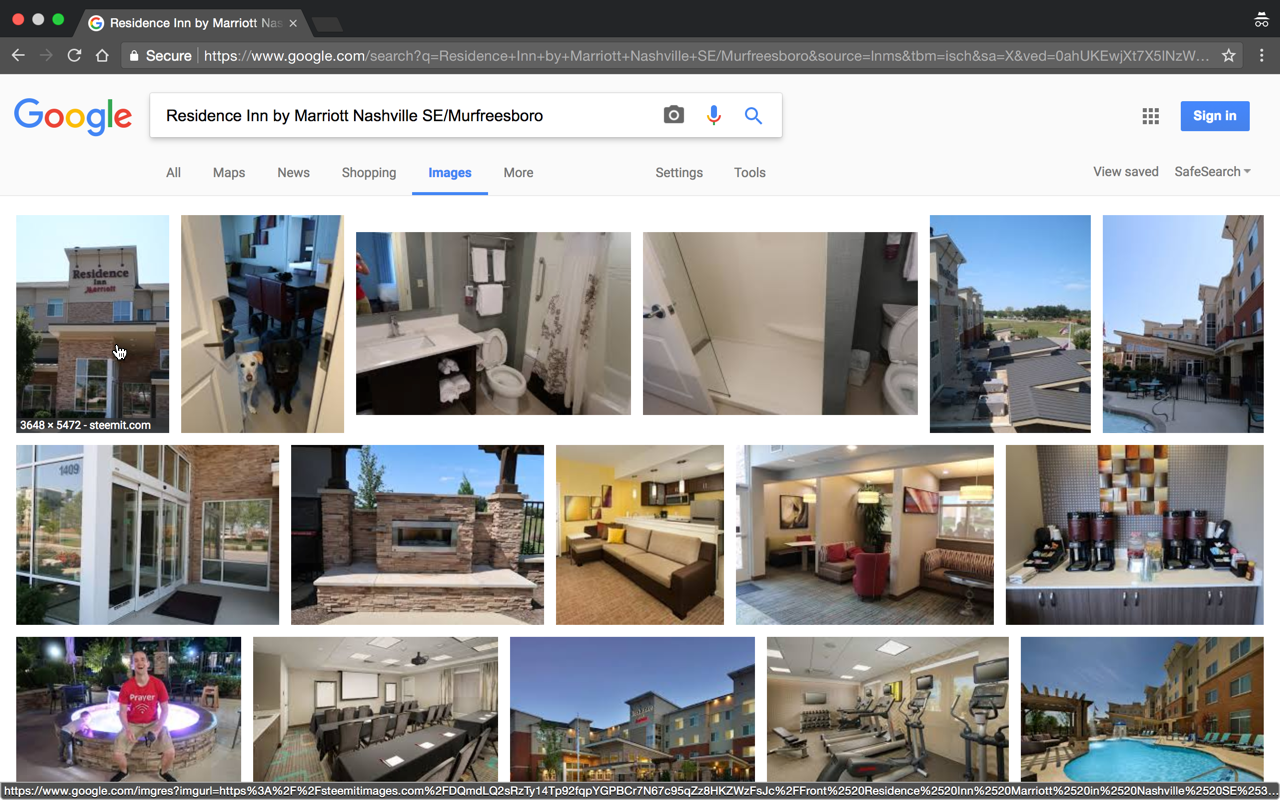
Task: Open the glass entrance door 1409 thumbnail
Action: point(147,535)
